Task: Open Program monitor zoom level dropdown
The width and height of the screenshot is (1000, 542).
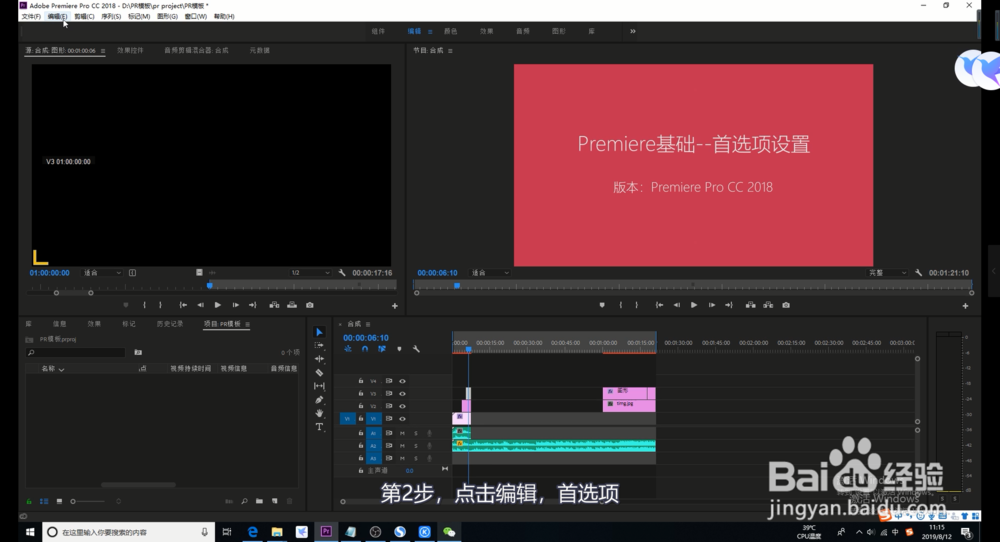Action: (x=490, y=272)
